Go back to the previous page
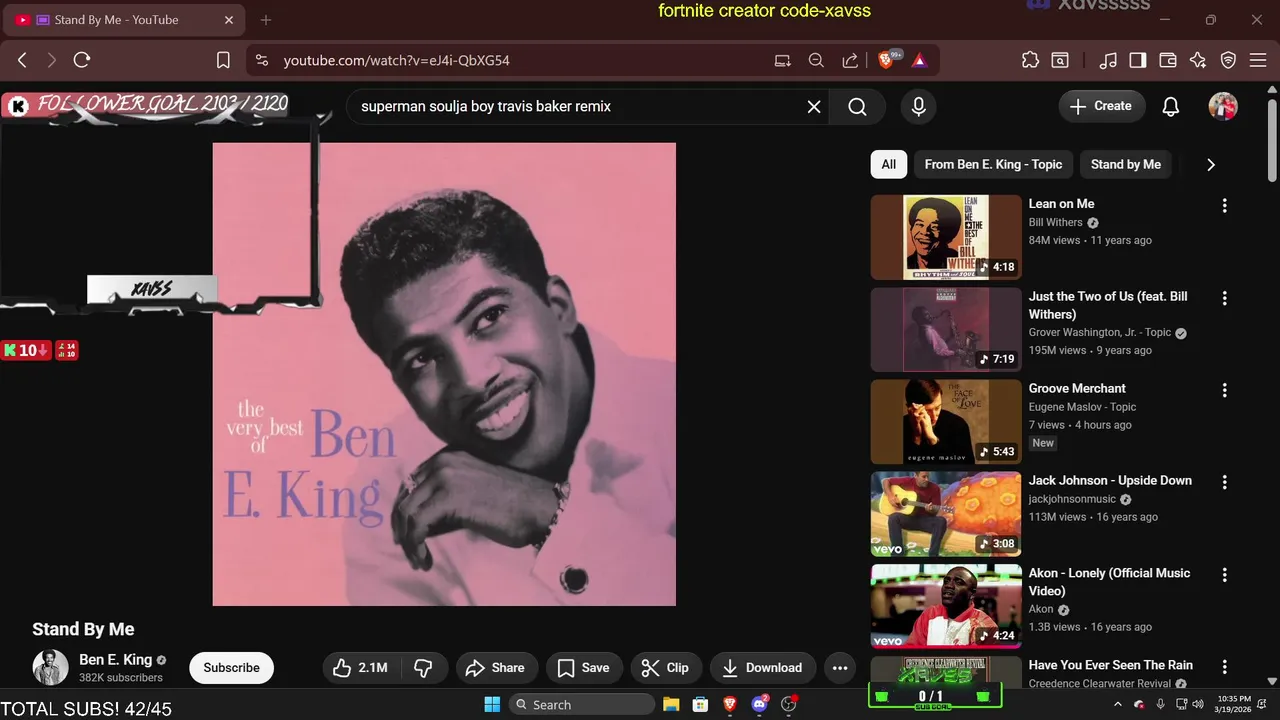This screenshot has height=720, width=1280. point(22,60)
